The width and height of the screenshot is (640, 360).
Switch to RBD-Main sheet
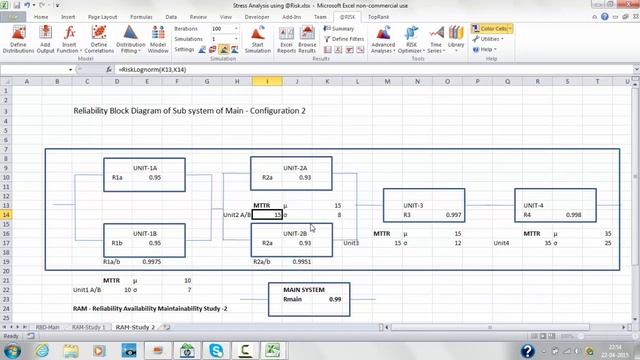[x=47, y=327]
